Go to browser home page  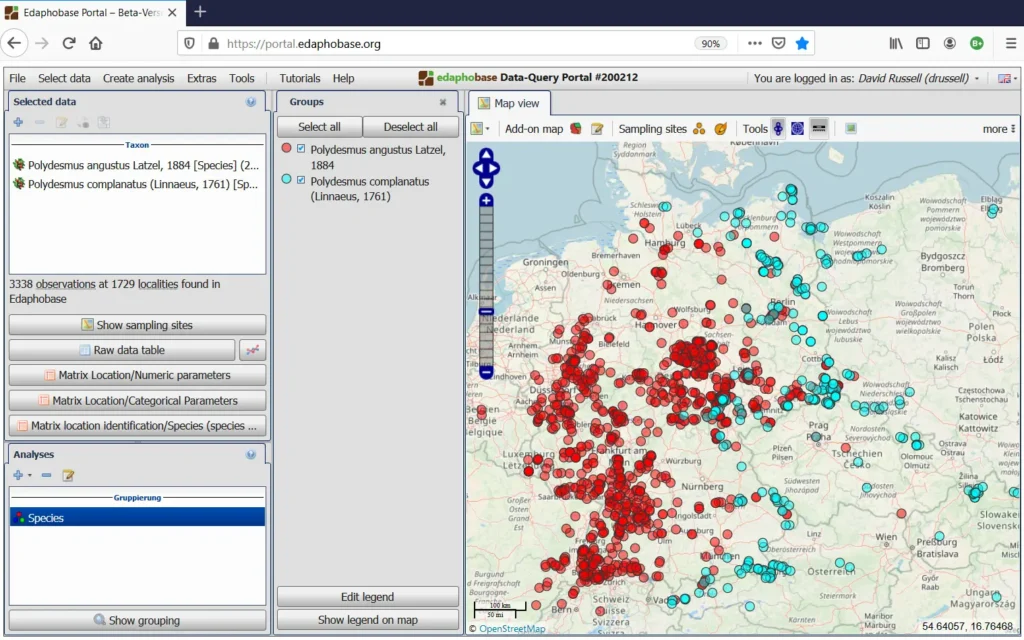pos(96,43)
